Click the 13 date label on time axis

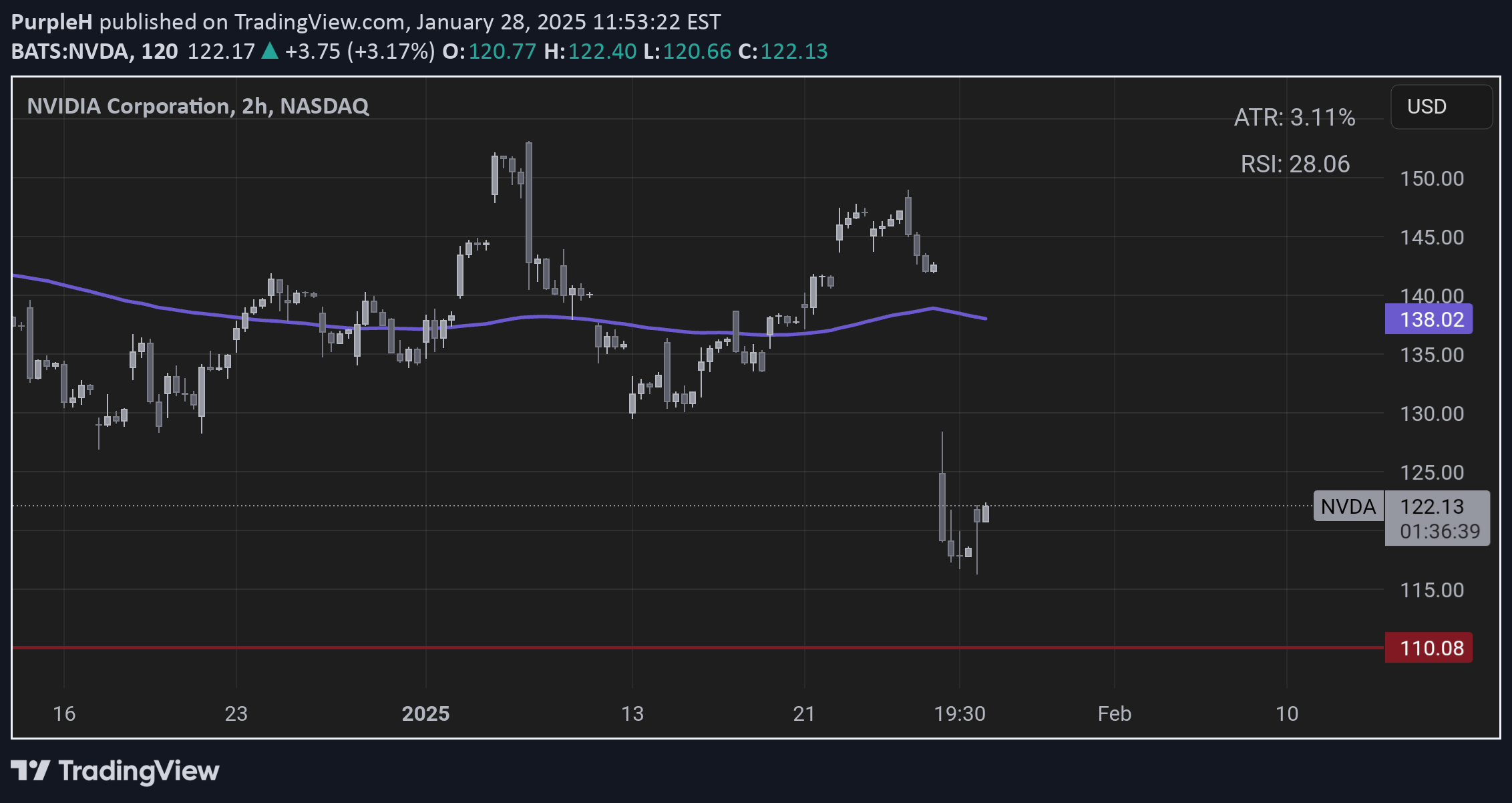click(x=632, y=713)
